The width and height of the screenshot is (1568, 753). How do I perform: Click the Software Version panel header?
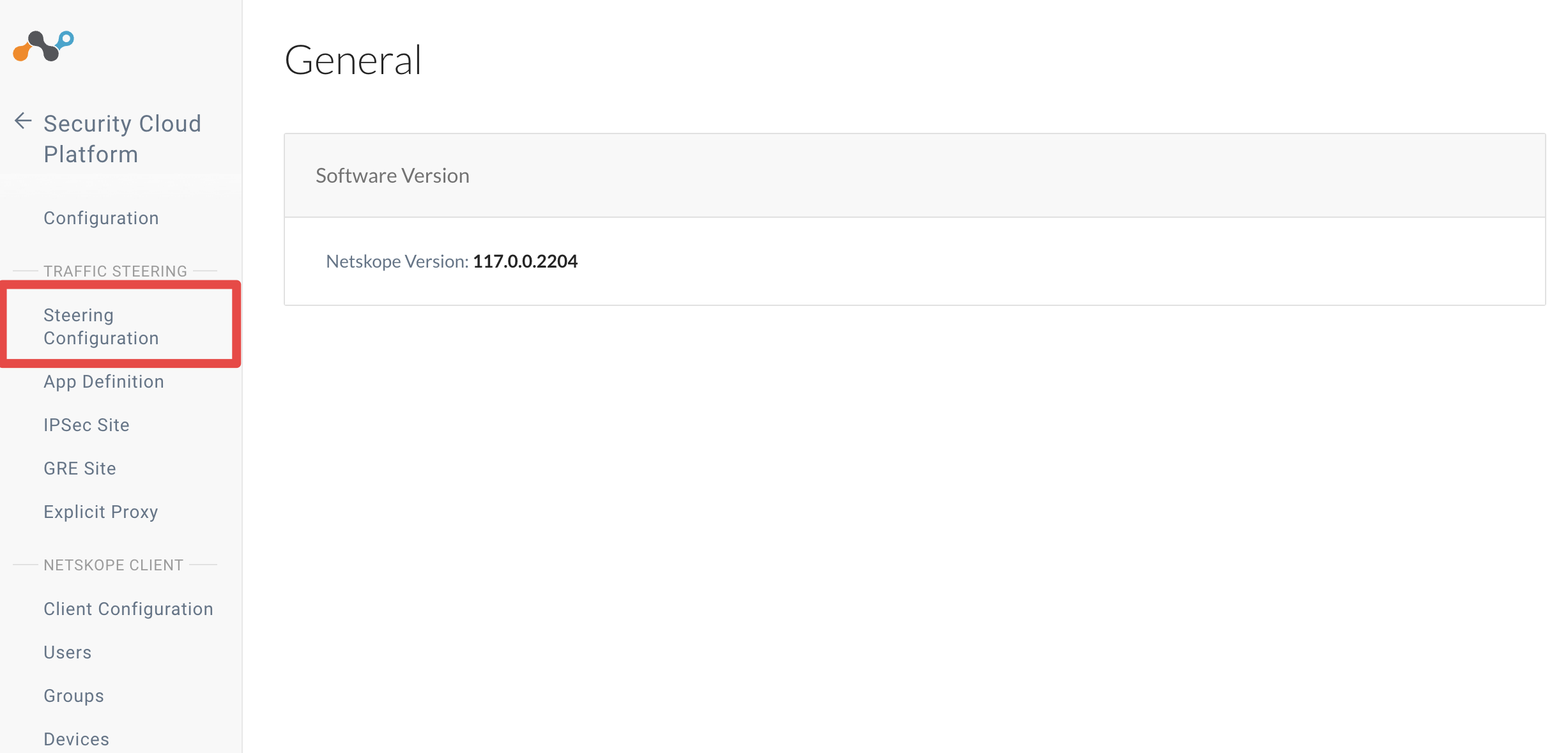[914, 176]
